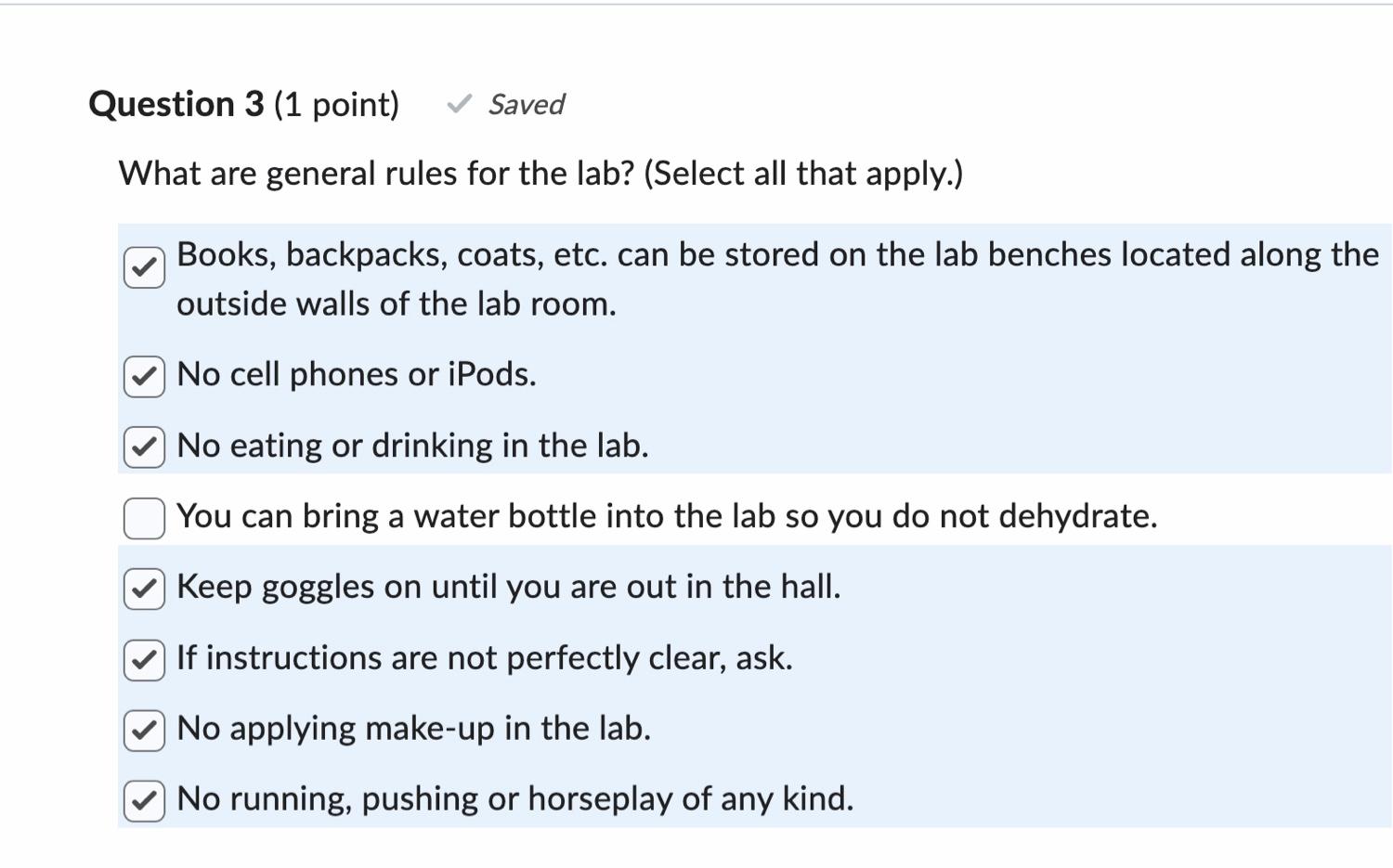Click the 'Saved' status indicator
Image resolution: width=1393 pixels, height=868 pixels.
(526, 105)
